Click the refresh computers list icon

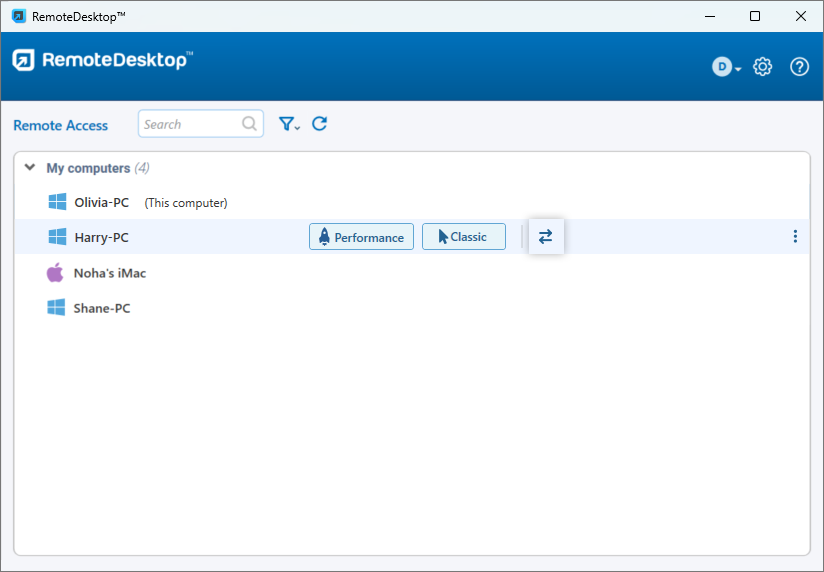(x=320, y=124)
